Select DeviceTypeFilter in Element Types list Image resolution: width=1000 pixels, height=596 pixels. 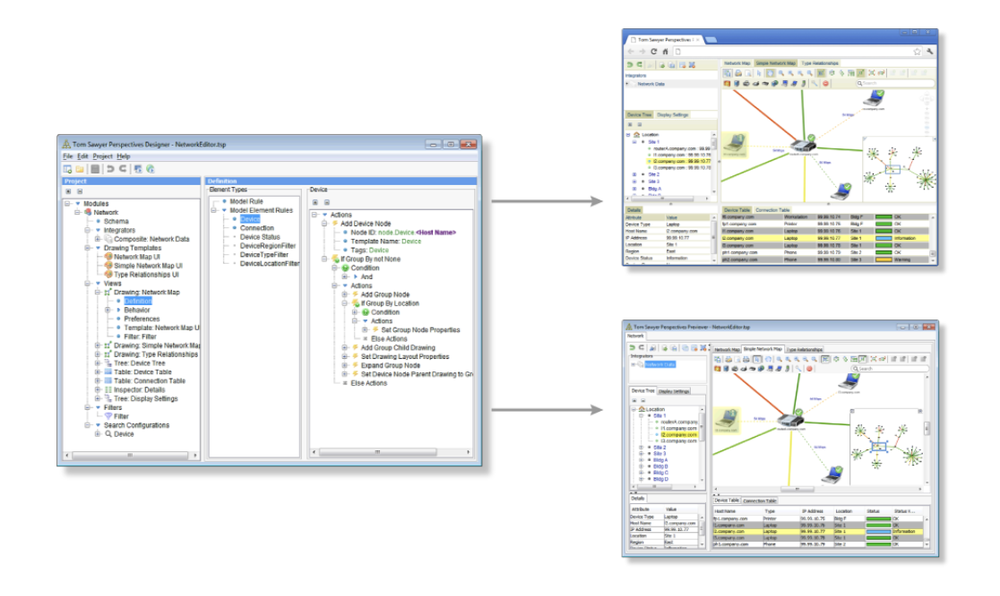pos(264,254)
